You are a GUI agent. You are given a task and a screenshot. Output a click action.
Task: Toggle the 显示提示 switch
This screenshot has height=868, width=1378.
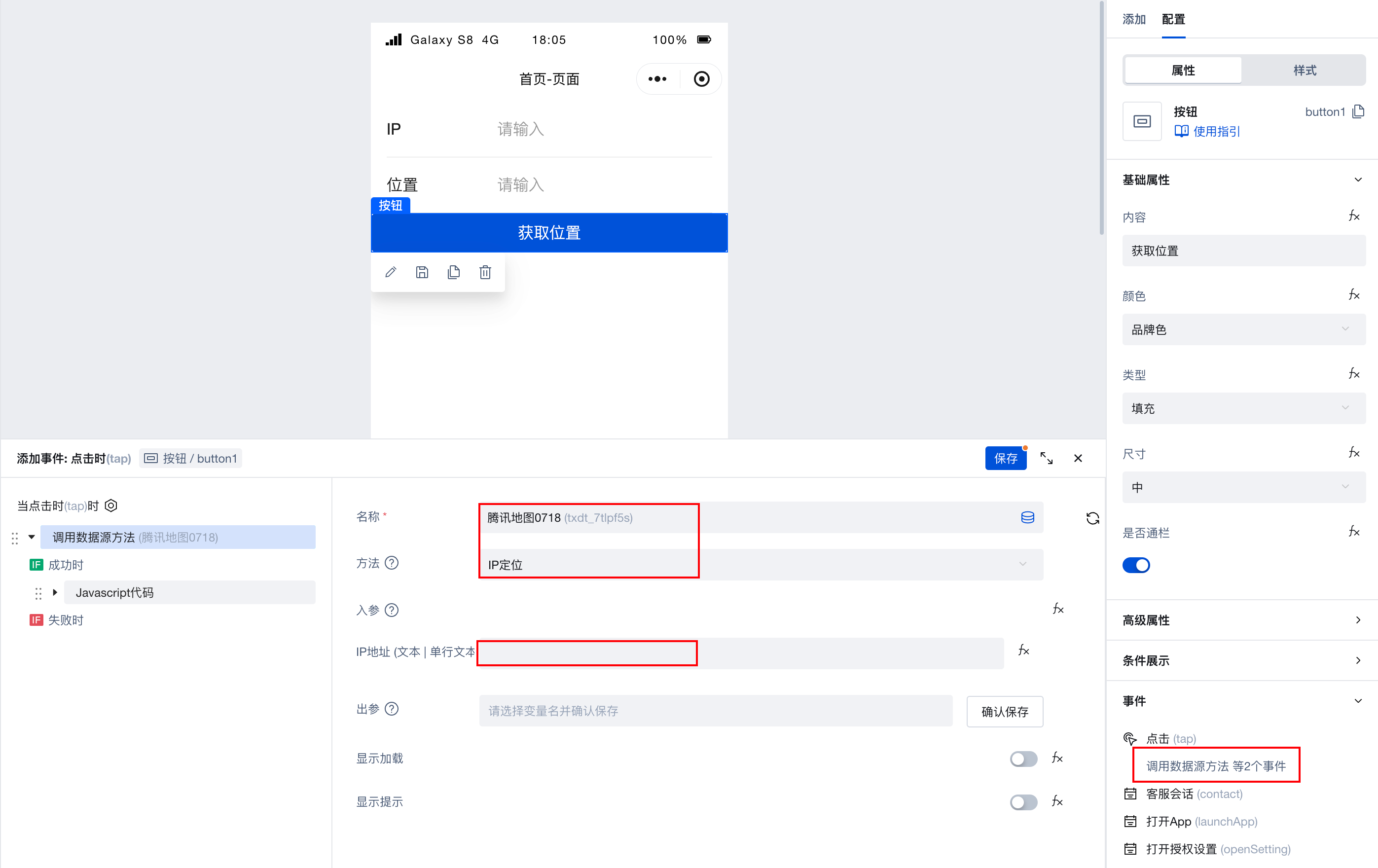tap(1023, 802)
